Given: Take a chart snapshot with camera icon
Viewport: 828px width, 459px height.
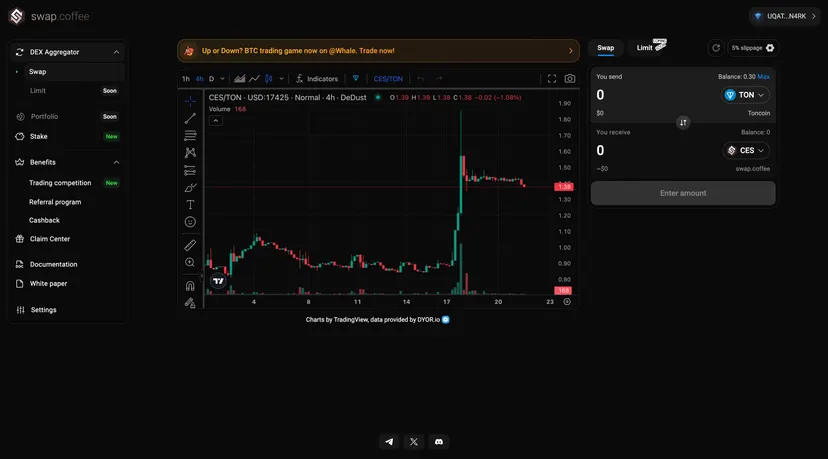Looking at the screenshot, I should click(x=570, y=79).
